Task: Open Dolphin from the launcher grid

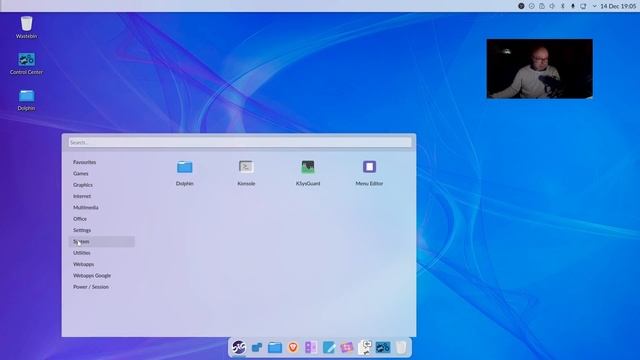Action: (184, 173)
